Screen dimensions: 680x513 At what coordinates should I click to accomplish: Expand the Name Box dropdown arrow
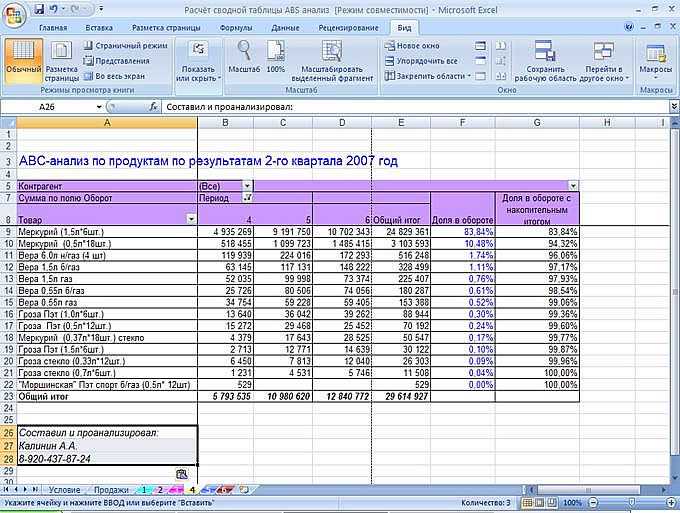(x=99, y=107)
